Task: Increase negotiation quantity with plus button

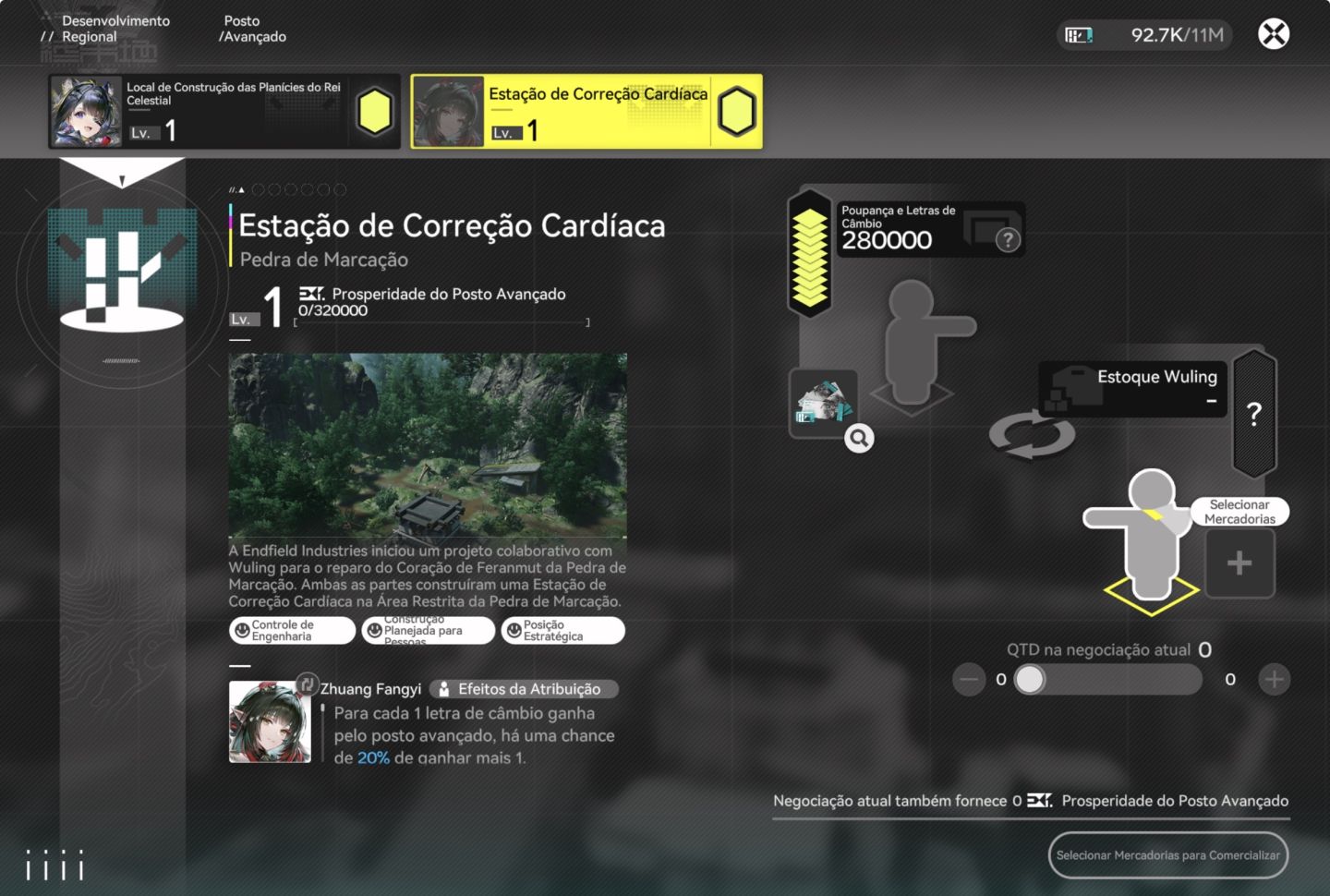Action: tap(1274, 680)
